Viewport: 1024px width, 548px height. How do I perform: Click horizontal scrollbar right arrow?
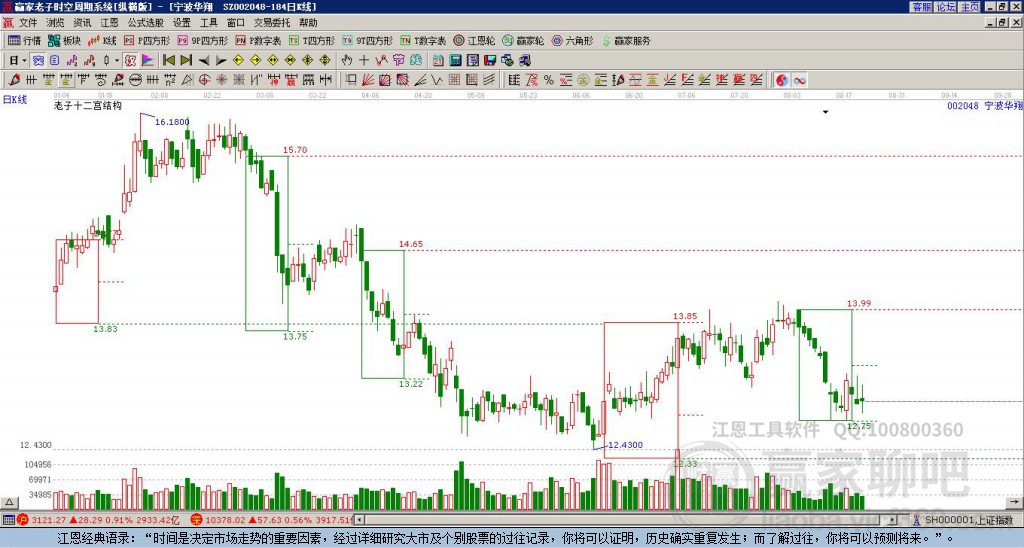click(x=893, y=520)
